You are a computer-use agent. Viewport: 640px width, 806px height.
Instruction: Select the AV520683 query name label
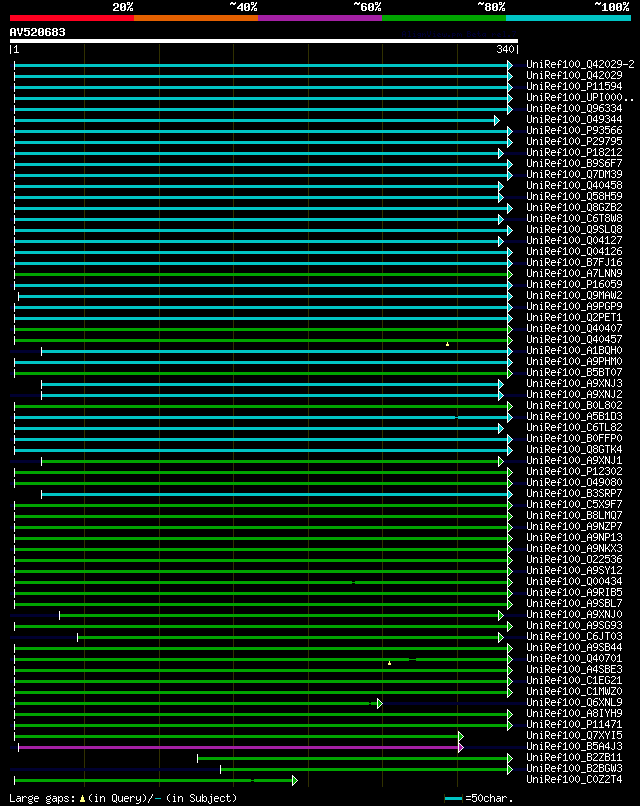click(x=38, y=32)
